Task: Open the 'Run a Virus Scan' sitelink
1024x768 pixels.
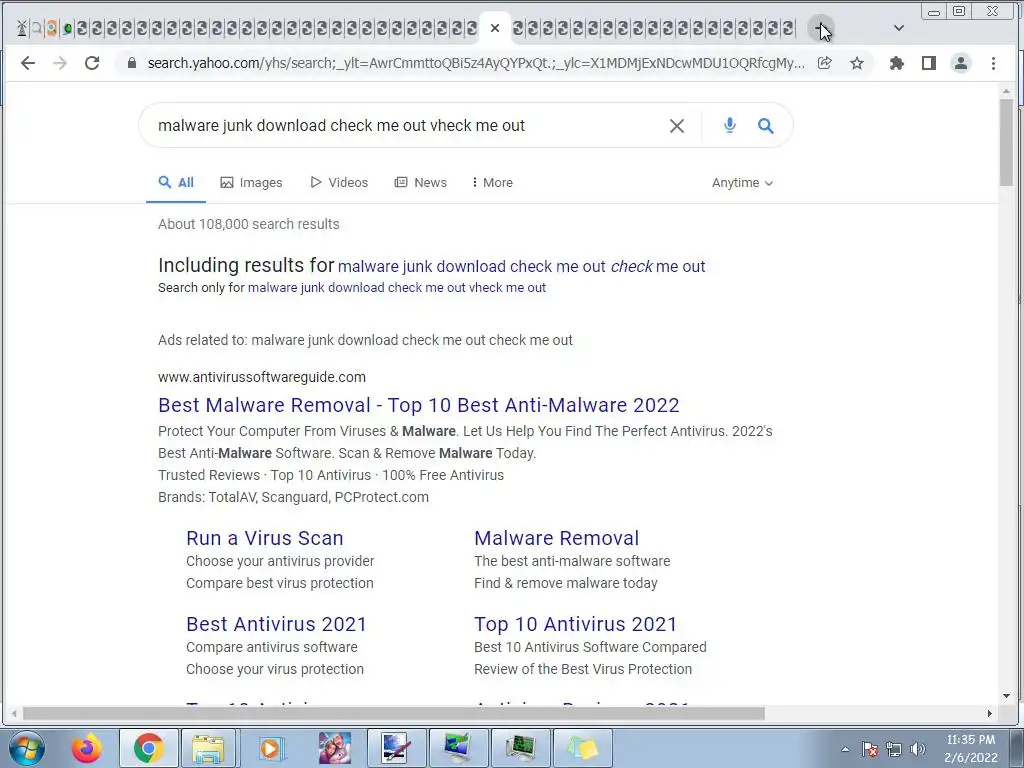Action: (264, 538)
